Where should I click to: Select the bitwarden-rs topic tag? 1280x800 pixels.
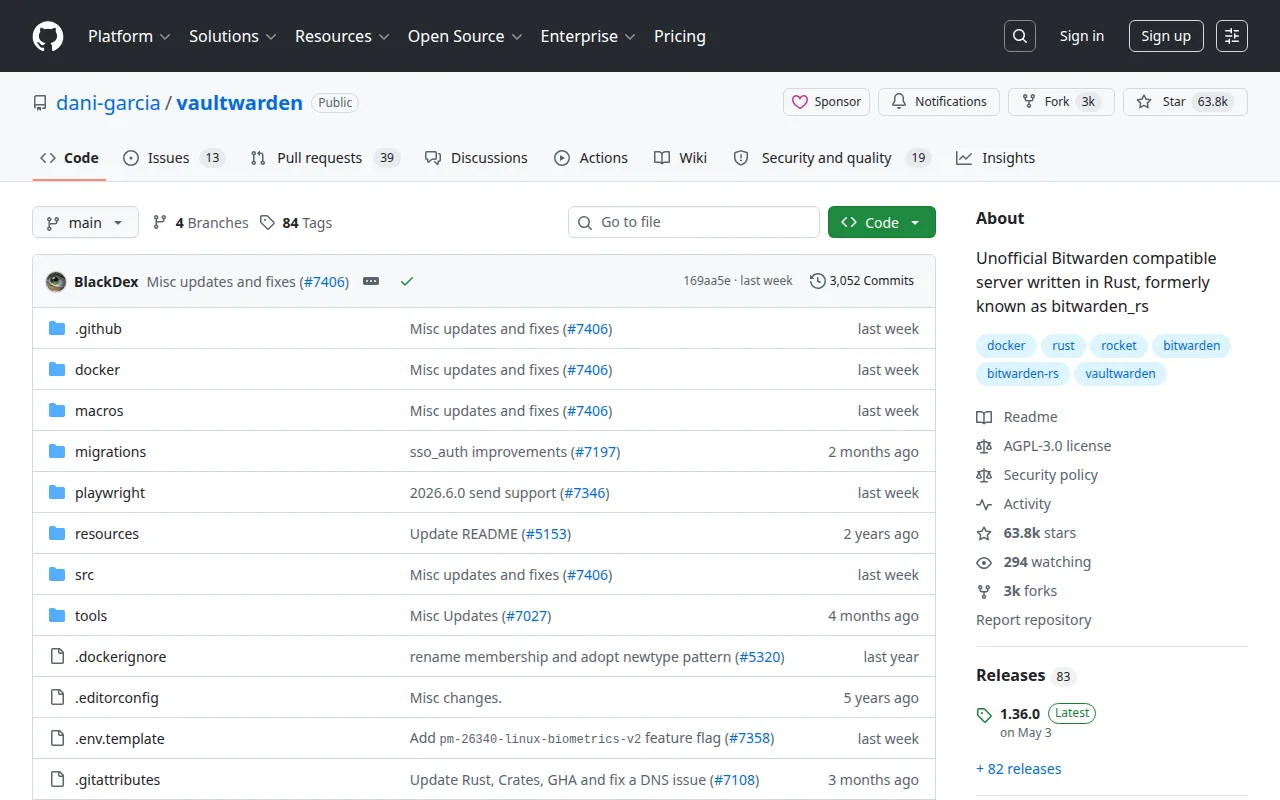[1023, 374]
